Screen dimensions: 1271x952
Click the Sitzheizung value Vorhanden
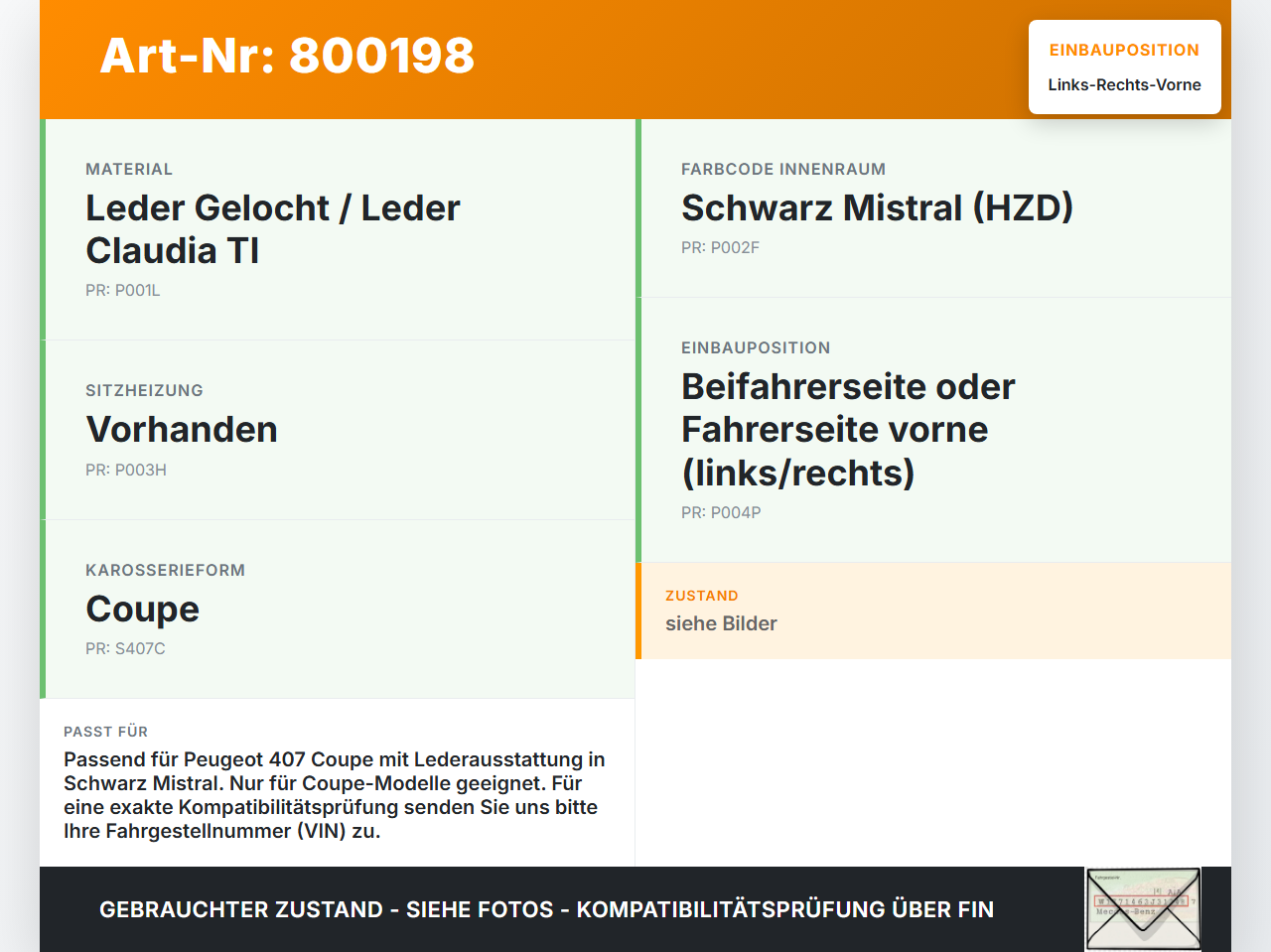(x=182, y=430)
